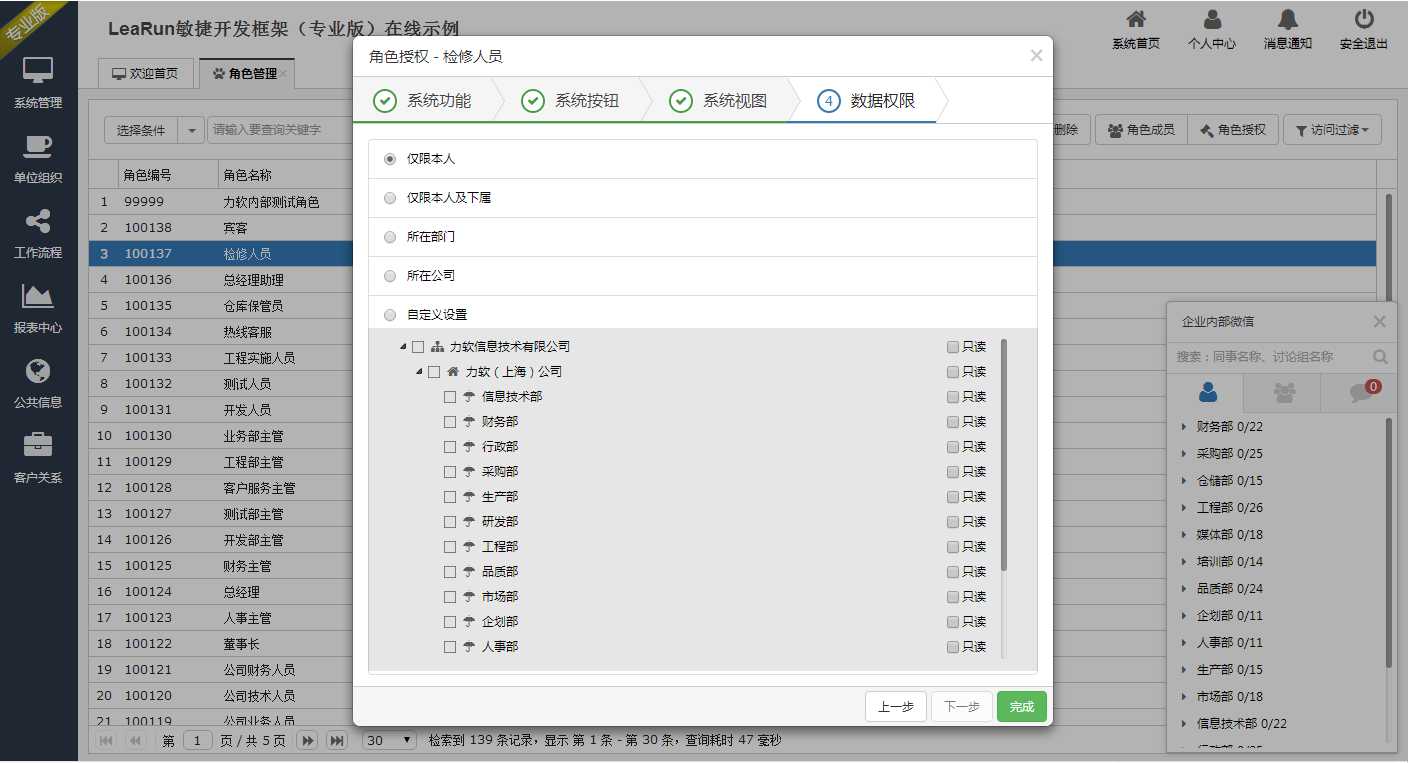Select 仅限本人及下属 radio option
The width and height of the screenshot is (1408, 763).
click(x=390, y=198)
